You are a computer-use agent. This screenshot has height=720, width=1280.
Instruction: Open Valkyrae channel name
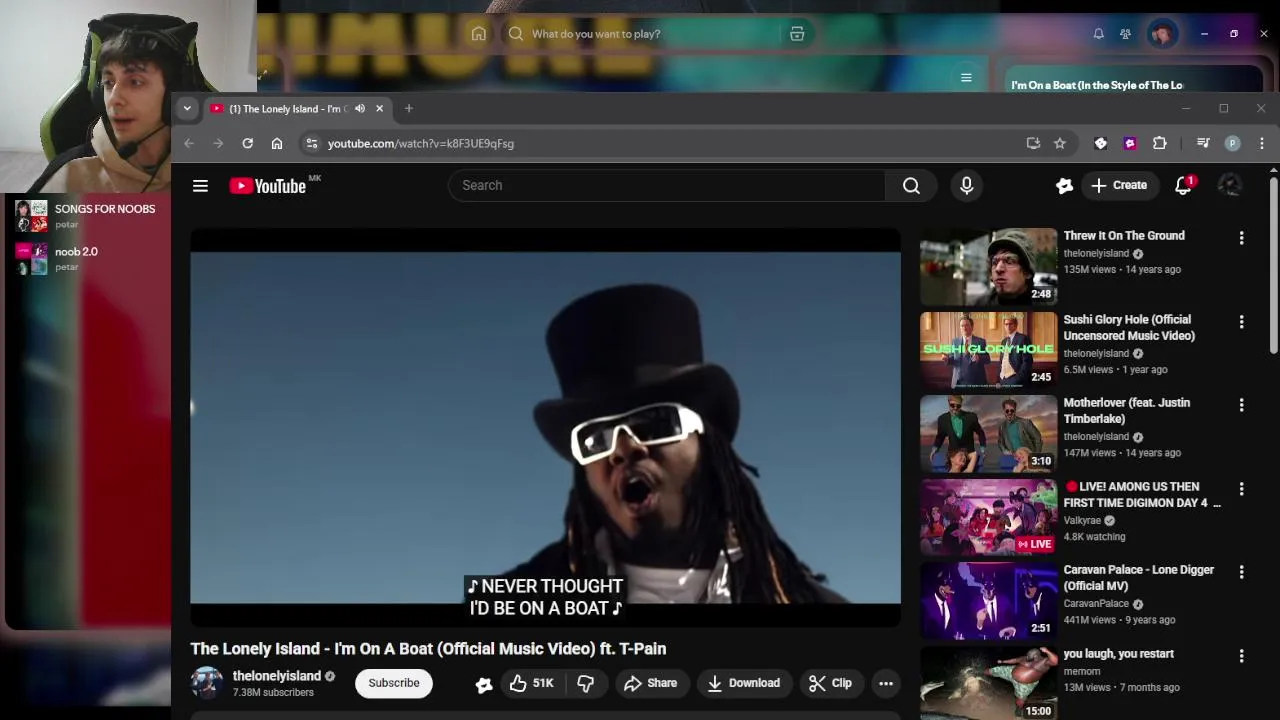pos(1082,520)
